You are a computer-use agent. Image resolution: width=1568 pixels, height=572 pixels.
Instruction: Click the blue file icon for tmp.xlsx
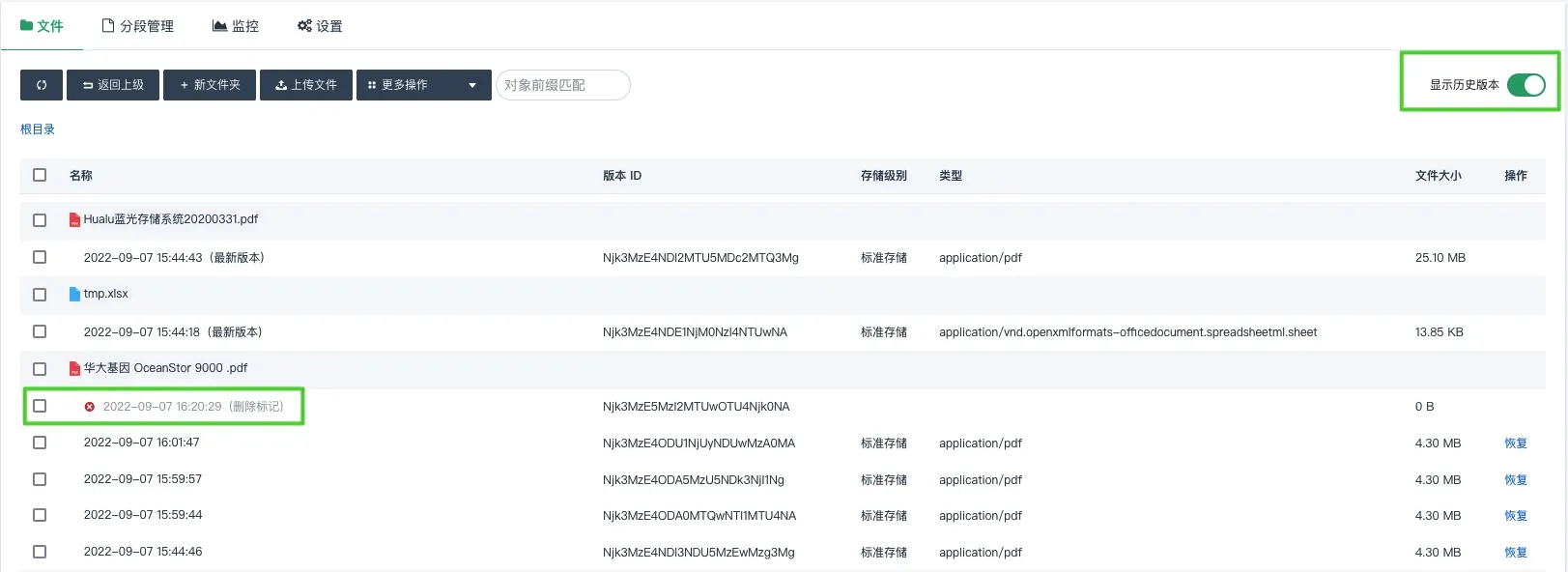point(74,295)
